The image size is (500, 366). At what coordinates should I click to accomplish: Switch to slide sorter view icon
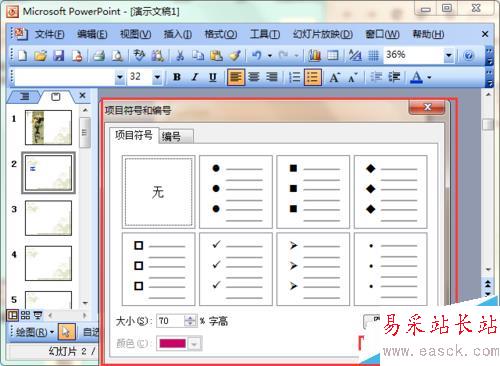coord(25,315)
